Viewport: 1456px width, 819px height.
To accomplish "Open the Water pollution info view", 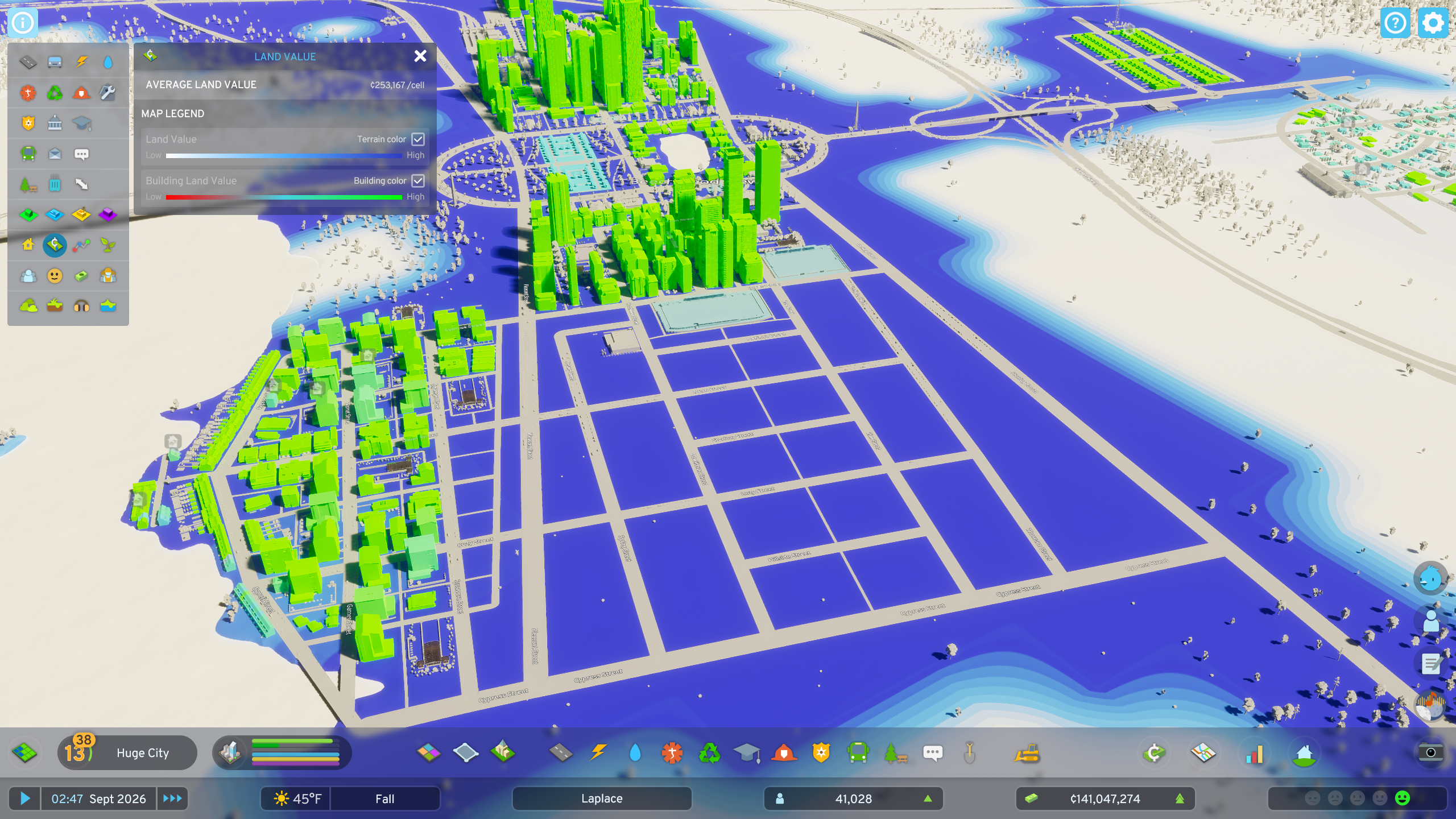I will tap(108, 307).
